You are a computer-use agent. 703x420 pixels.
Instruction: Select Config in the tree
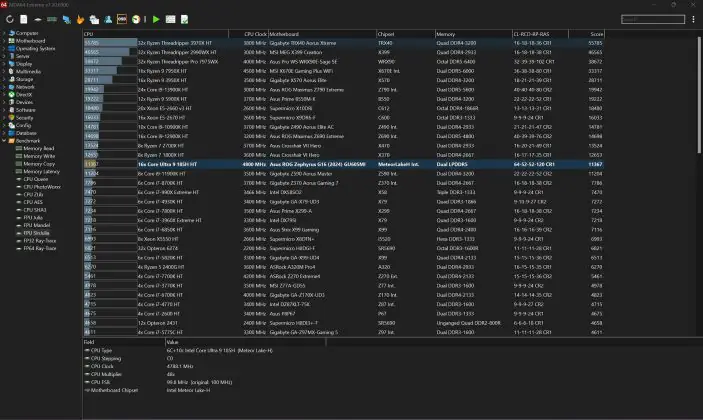click(23, 126)
